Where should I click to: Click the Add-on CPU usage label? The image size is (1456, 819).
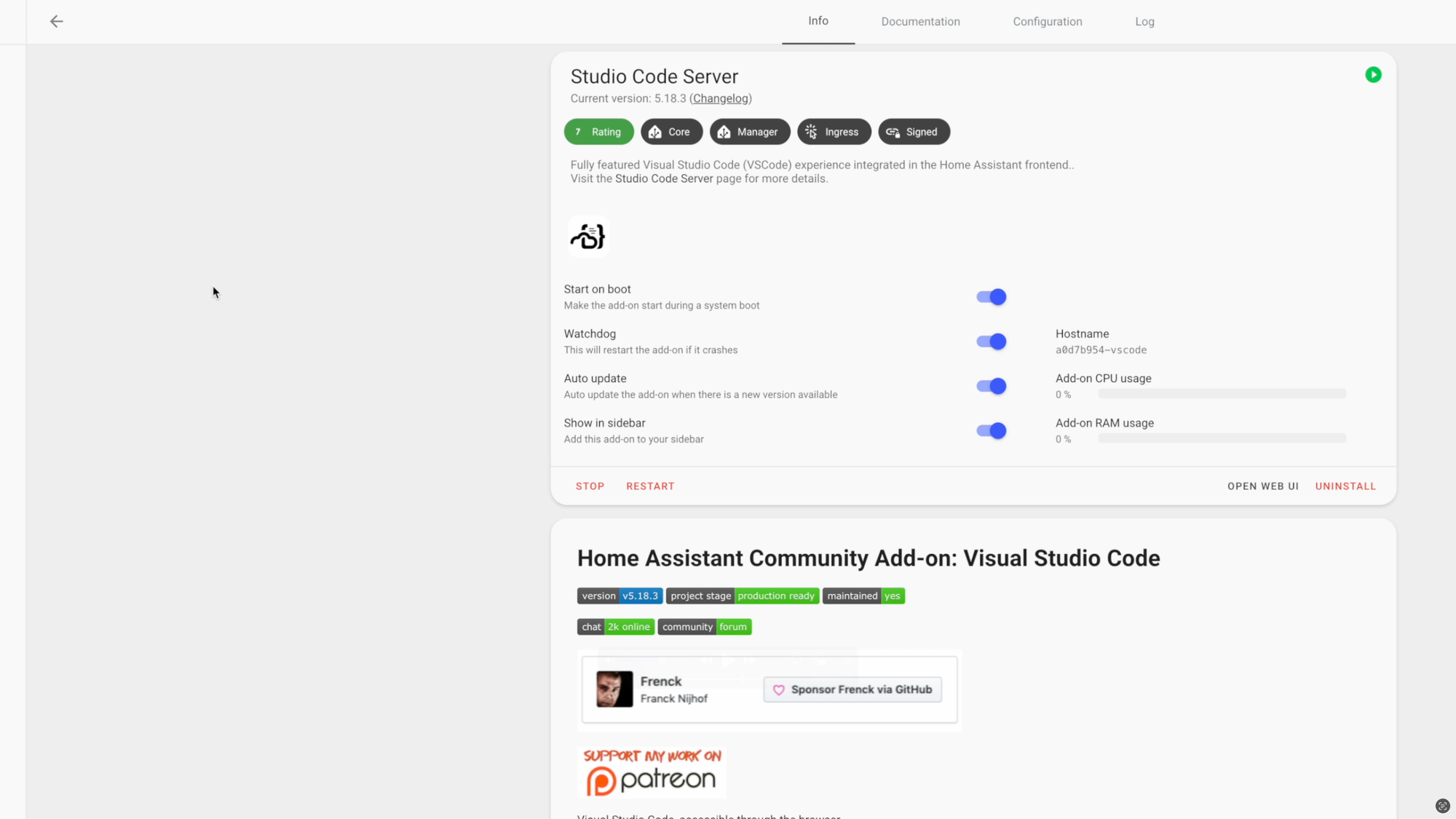1103,379
